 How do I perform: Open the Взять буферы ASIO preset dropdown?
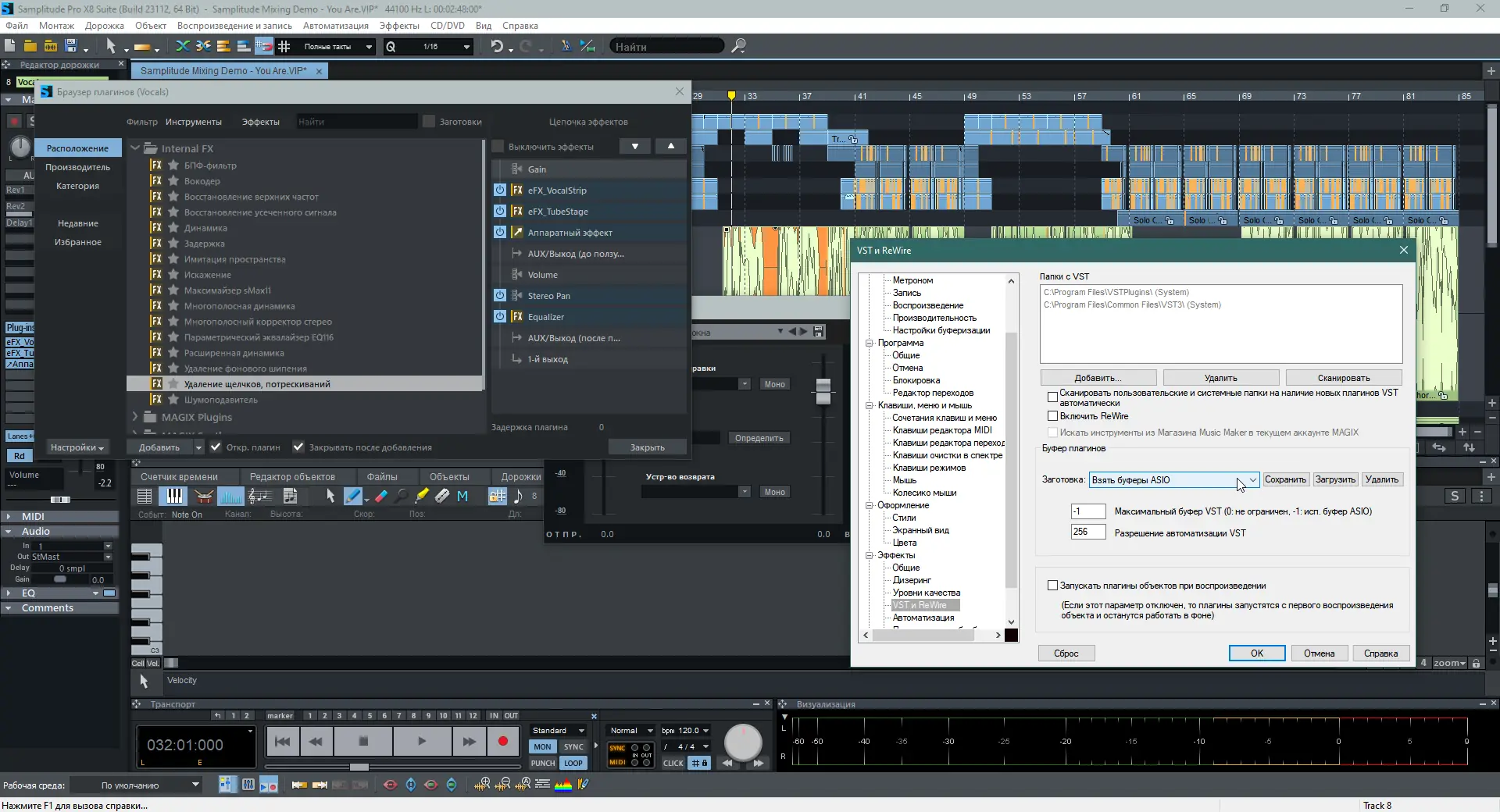(1252, 479)
